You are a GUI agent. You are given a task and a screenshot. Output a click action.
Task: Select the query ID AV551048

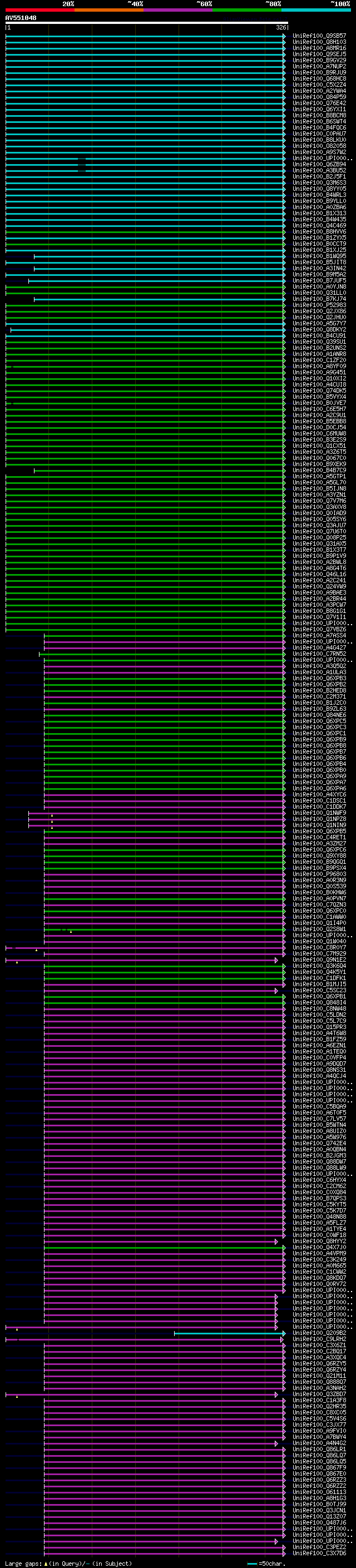21,18
